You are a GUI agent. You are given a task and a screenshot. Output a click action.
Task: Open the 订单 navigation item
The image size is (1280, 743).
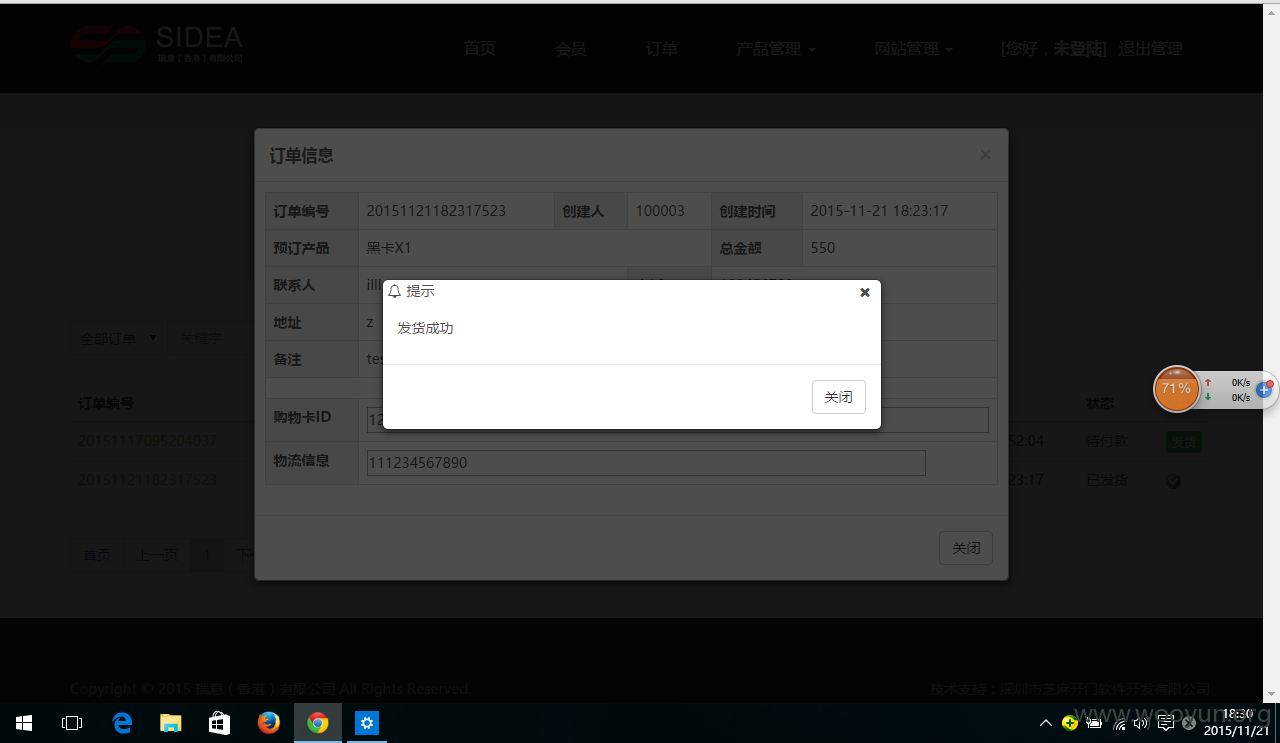pos(662,48)
